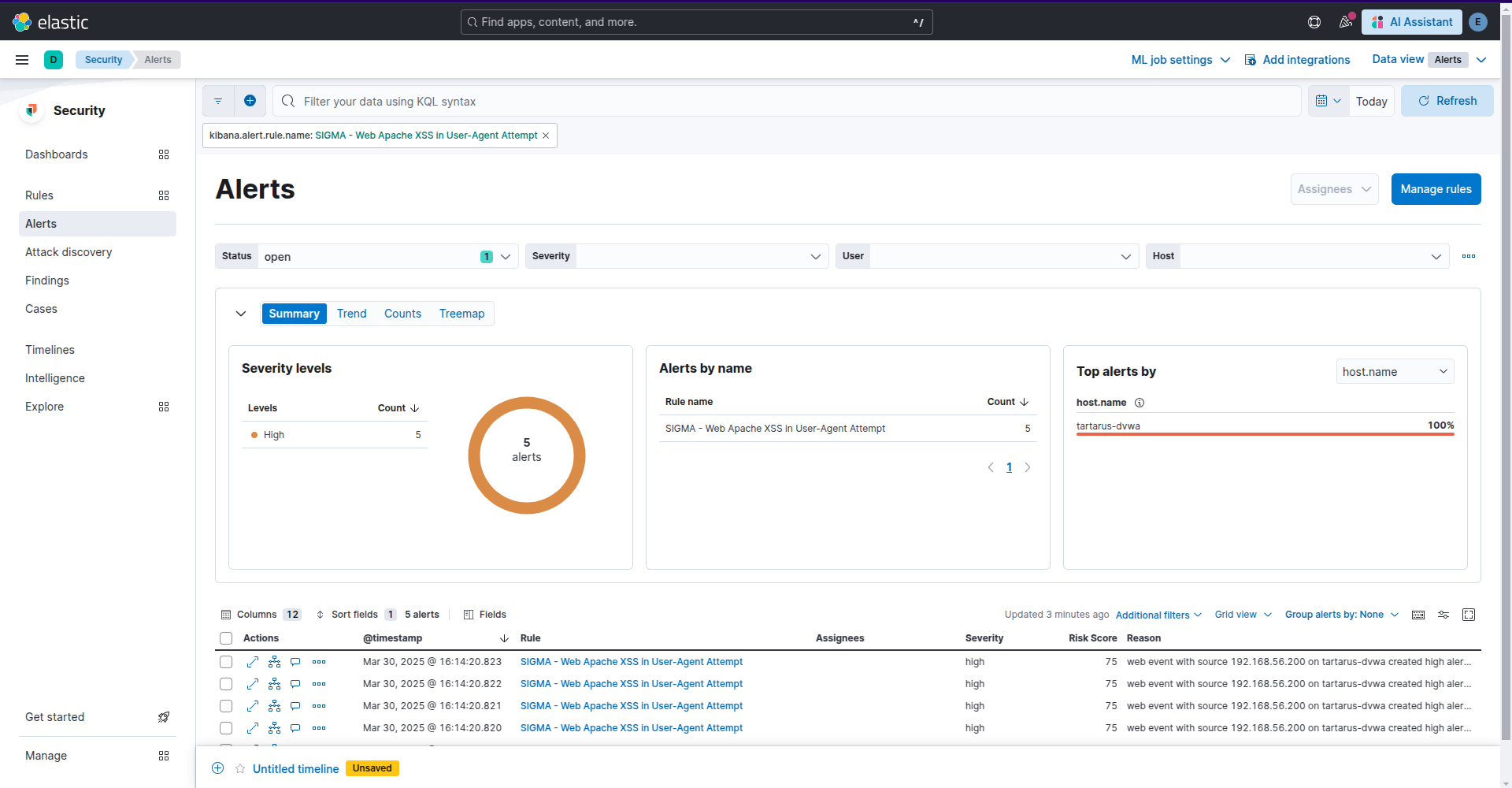Tick the select-all alerts checkbox in header
This screenshot has width=1512, height=788.
click(x=226, y=638)
